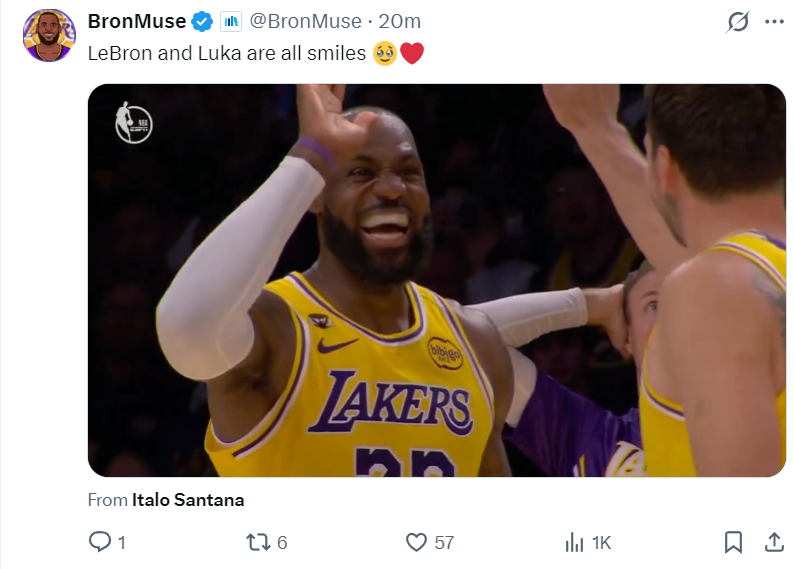Click the BronMuse display name

pos(136,21)
